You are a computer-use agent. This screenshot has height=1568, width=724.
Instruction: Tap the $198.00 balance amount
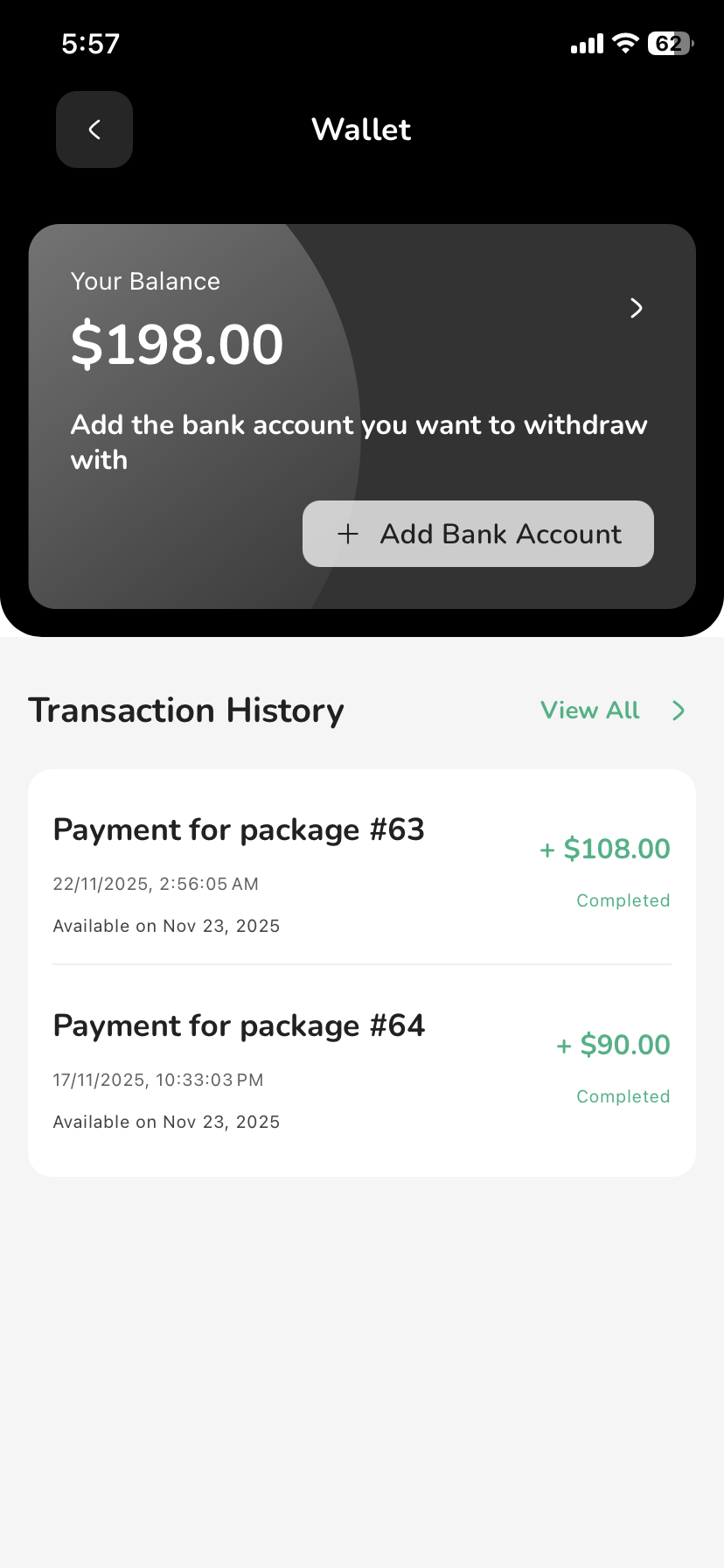click(x=178, y=344)
